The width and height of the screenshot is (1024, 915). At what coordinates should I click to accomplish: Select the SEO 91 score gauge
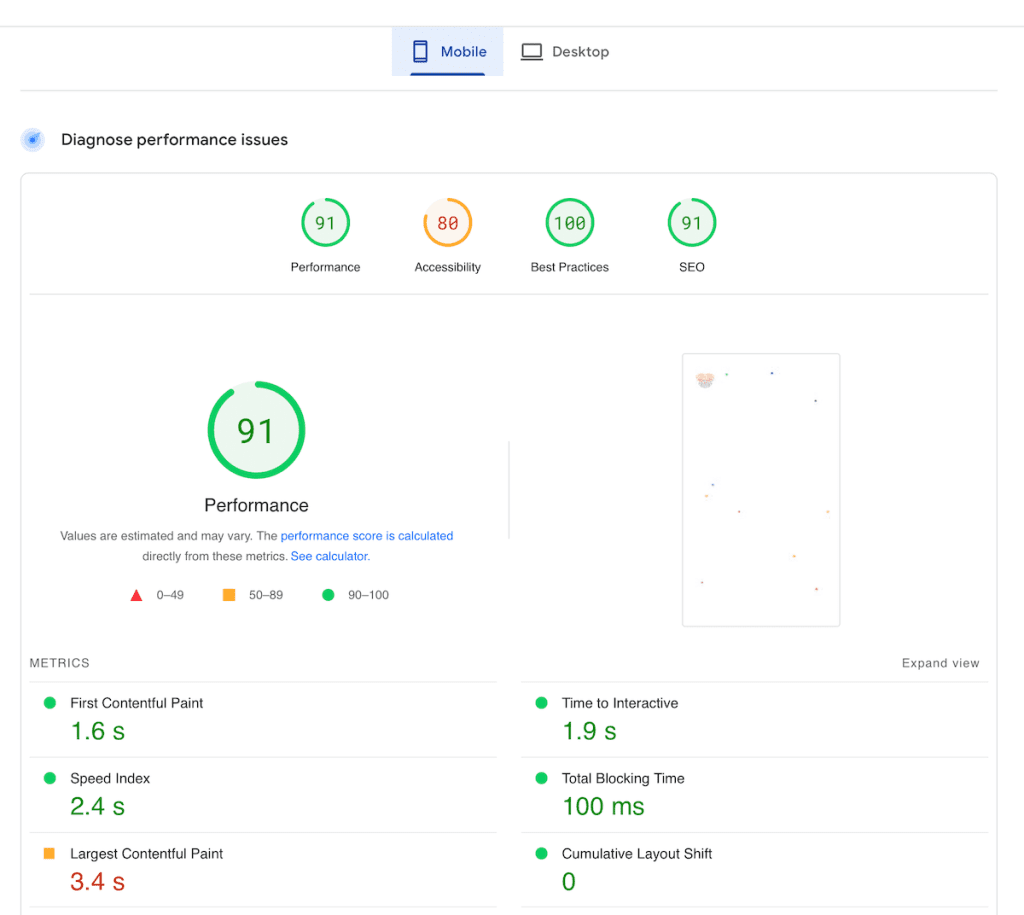coord(692,223)
